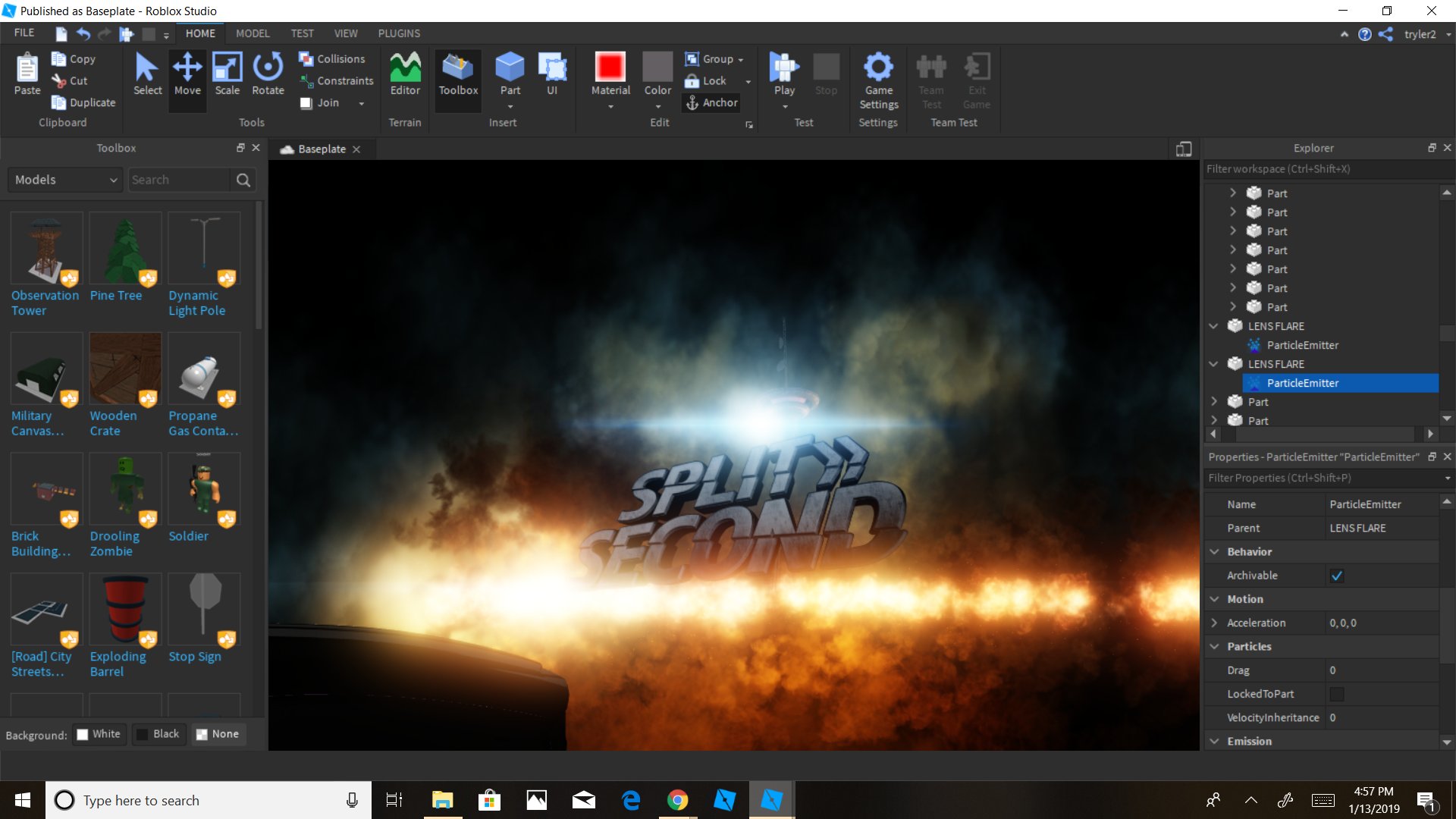Toggle the Archivable checkbox
Screen dimensions: 1456x819
tap(1337, 576)
